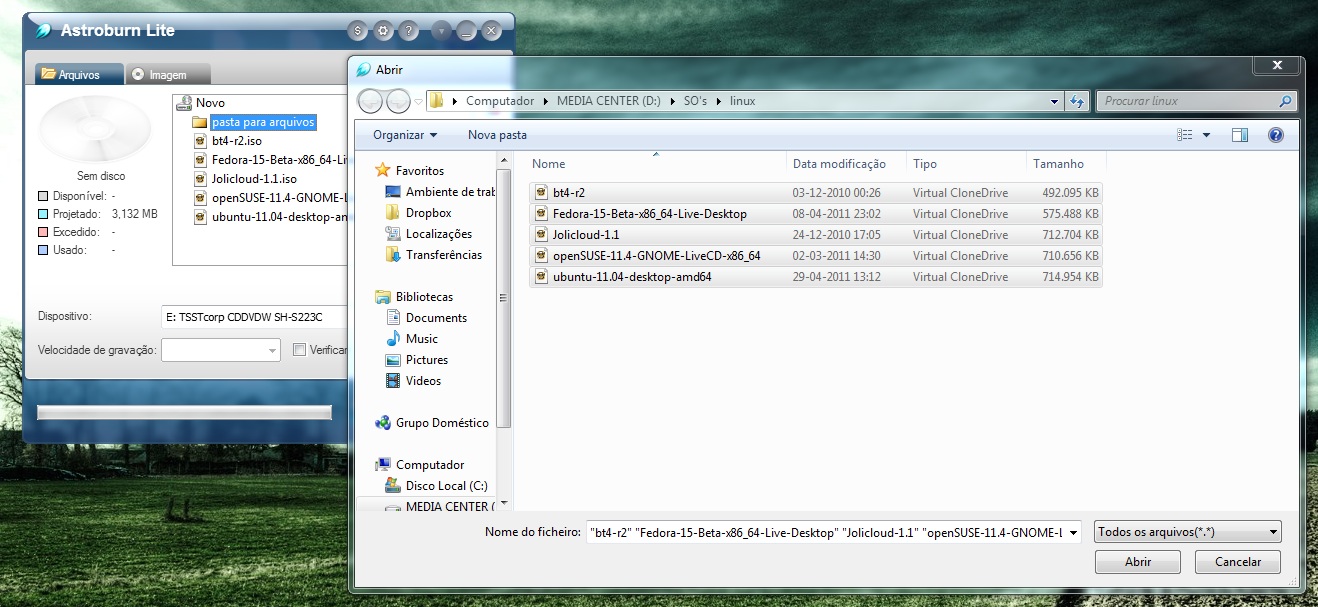The image size is (1318, 607).
Task: Click SO's segment in the address breadcrumb
Action: point(695,101)
